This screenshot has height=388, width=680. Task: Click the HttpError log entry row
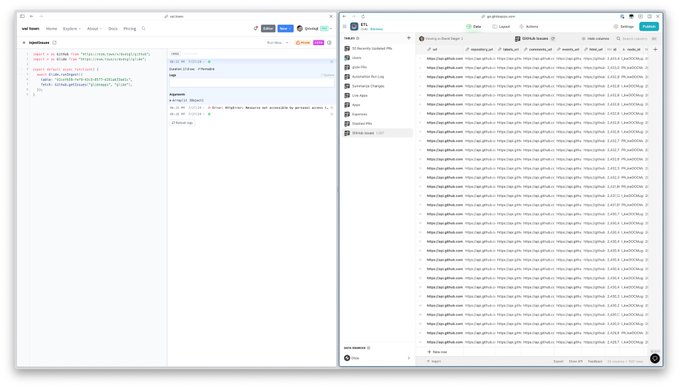tap(251, 108)
